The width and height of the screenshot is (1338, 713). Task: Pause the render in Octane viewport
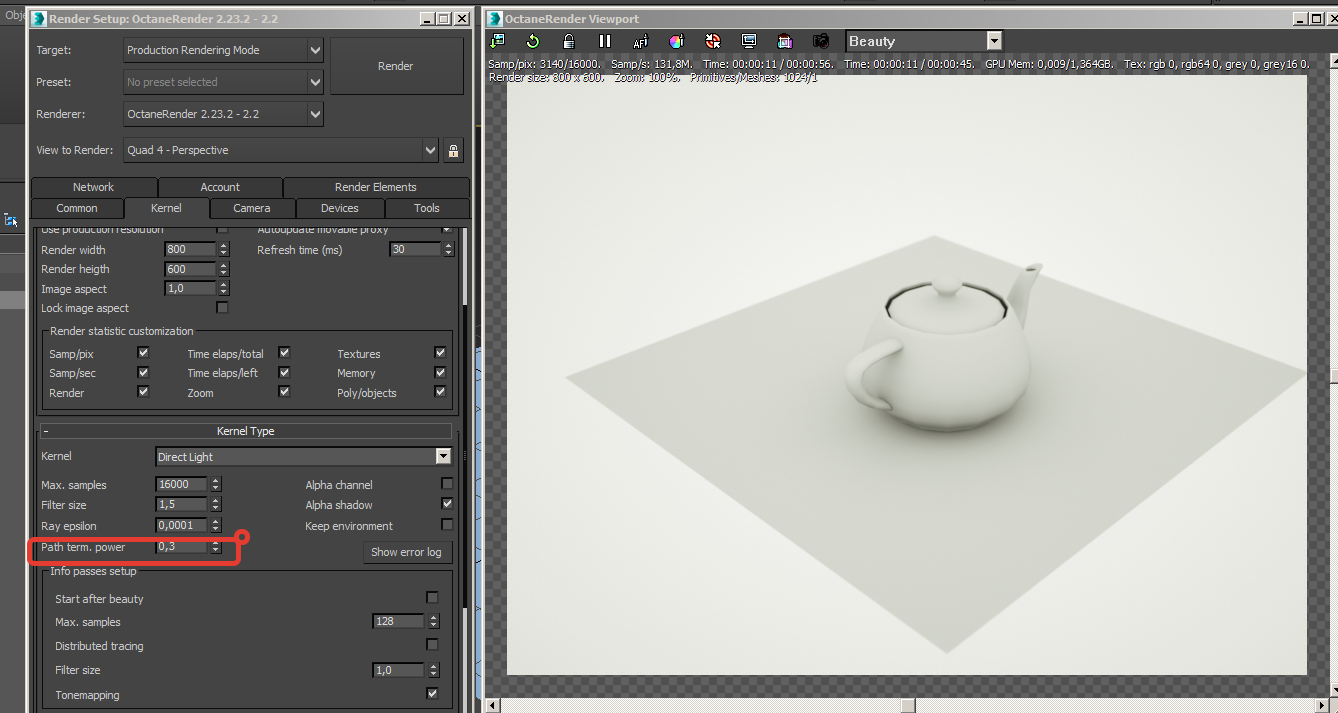605,41
